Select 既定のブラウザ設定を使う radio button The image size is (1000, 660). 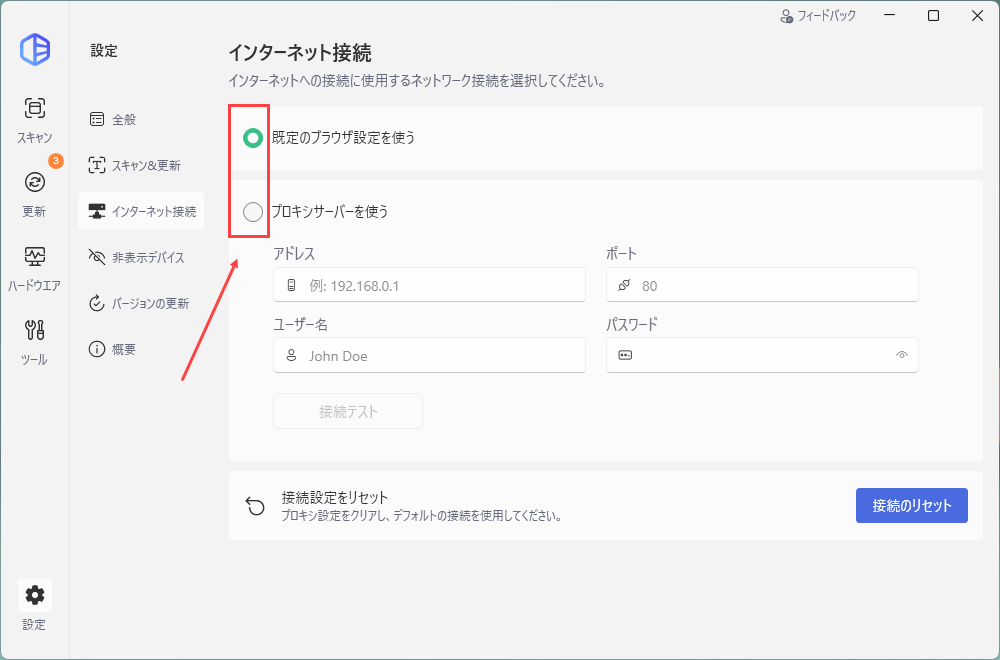tap(253, 138)
